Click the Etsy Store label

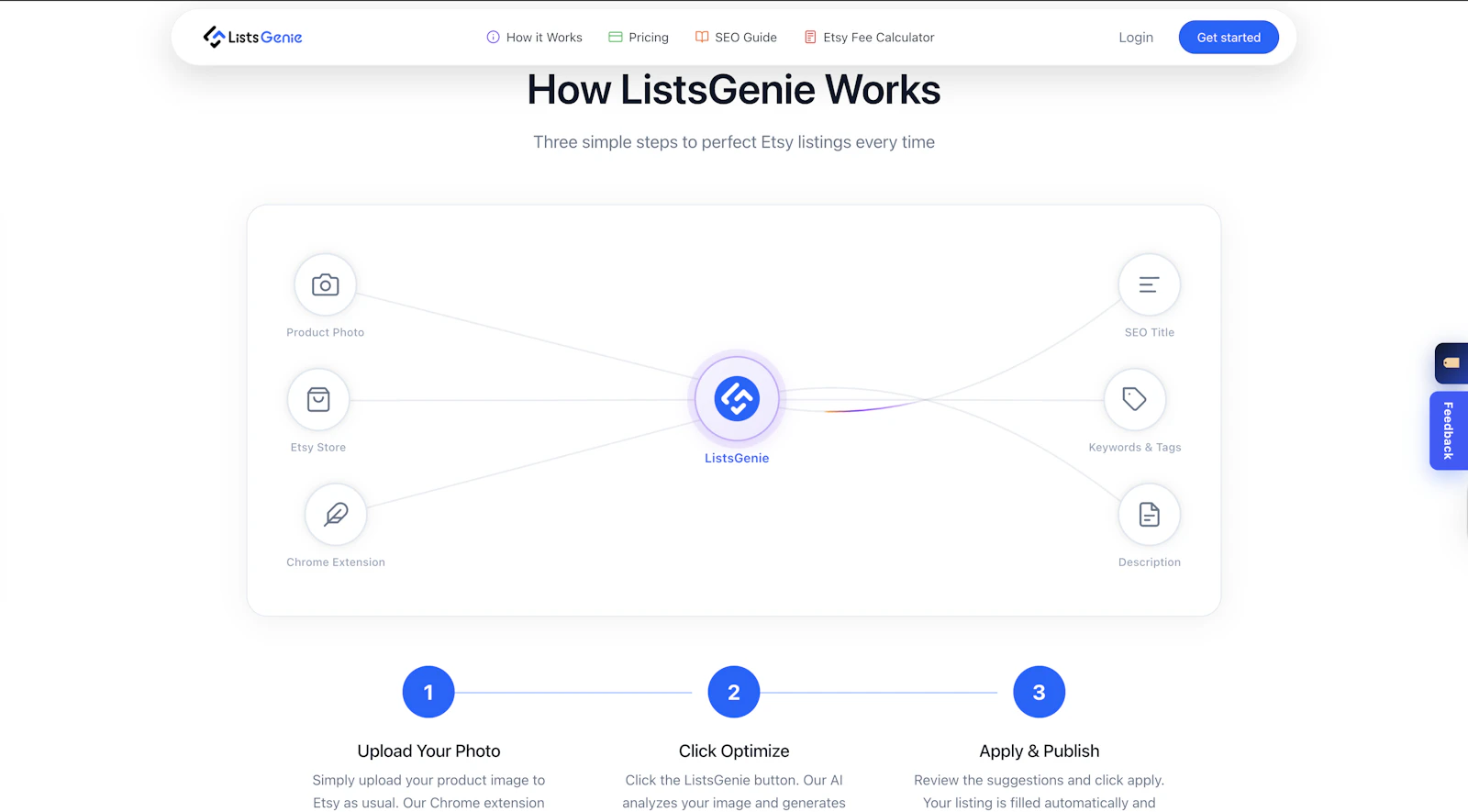(318, 448)
